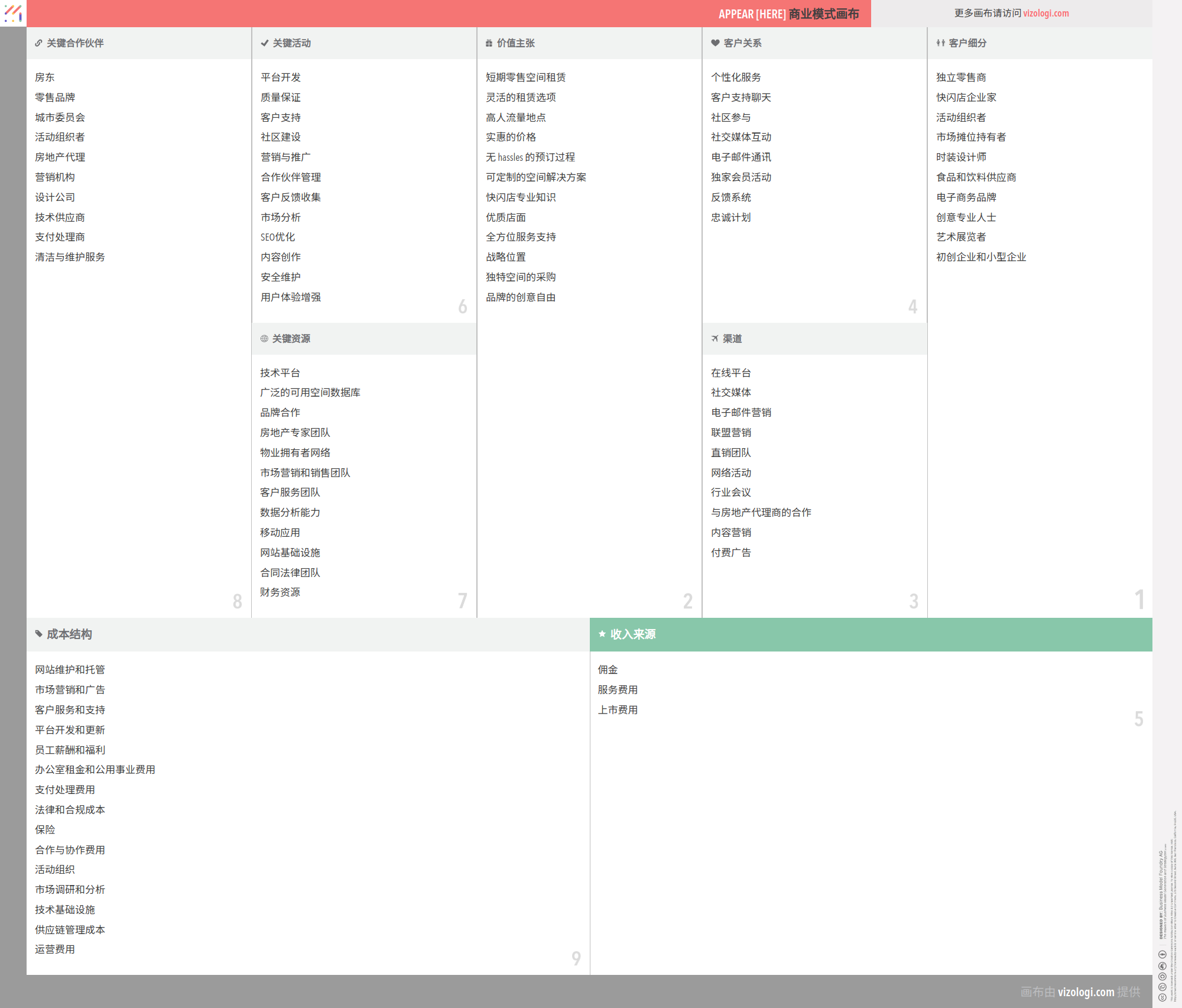Click the 佣金 revenue stream entry
The height and width of the screenshot is (1008, 1182).
[x=608, y=670]
